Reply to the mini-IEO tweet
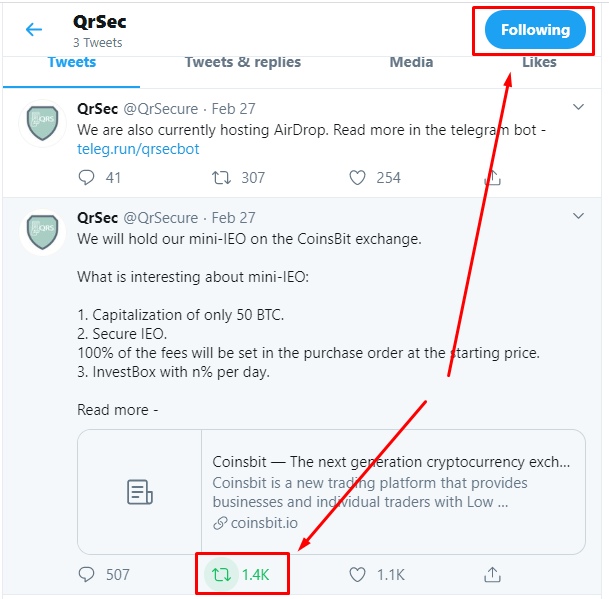 pyautogui.click(x=86, y=575)
